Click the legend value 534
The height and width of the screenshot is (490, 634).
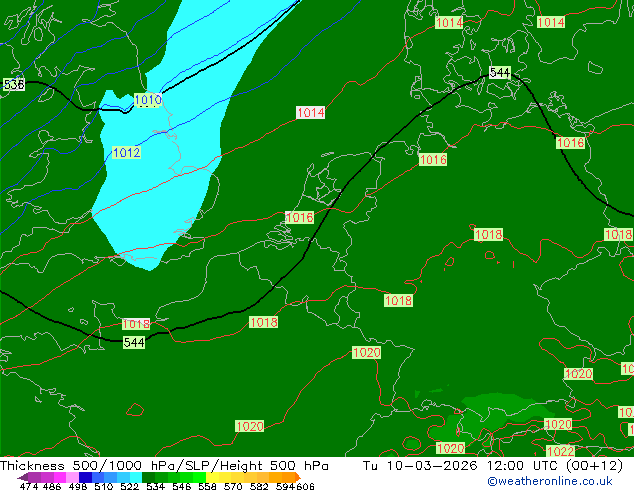tap(156, 486)
